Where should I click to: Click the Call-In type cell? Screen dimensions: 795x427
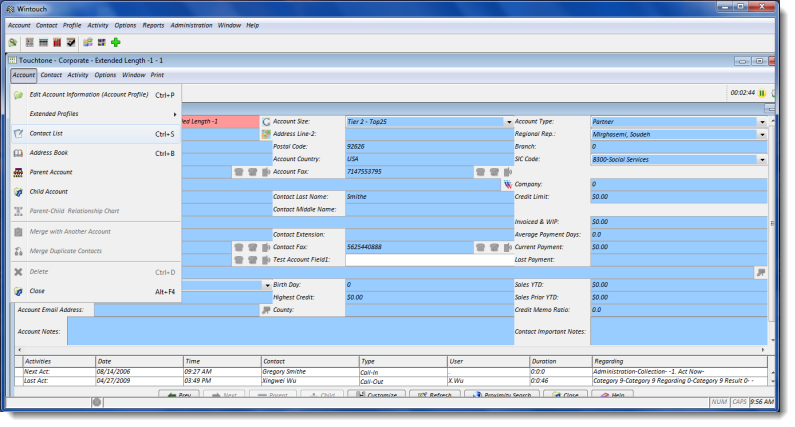click(x=403, y=372)
